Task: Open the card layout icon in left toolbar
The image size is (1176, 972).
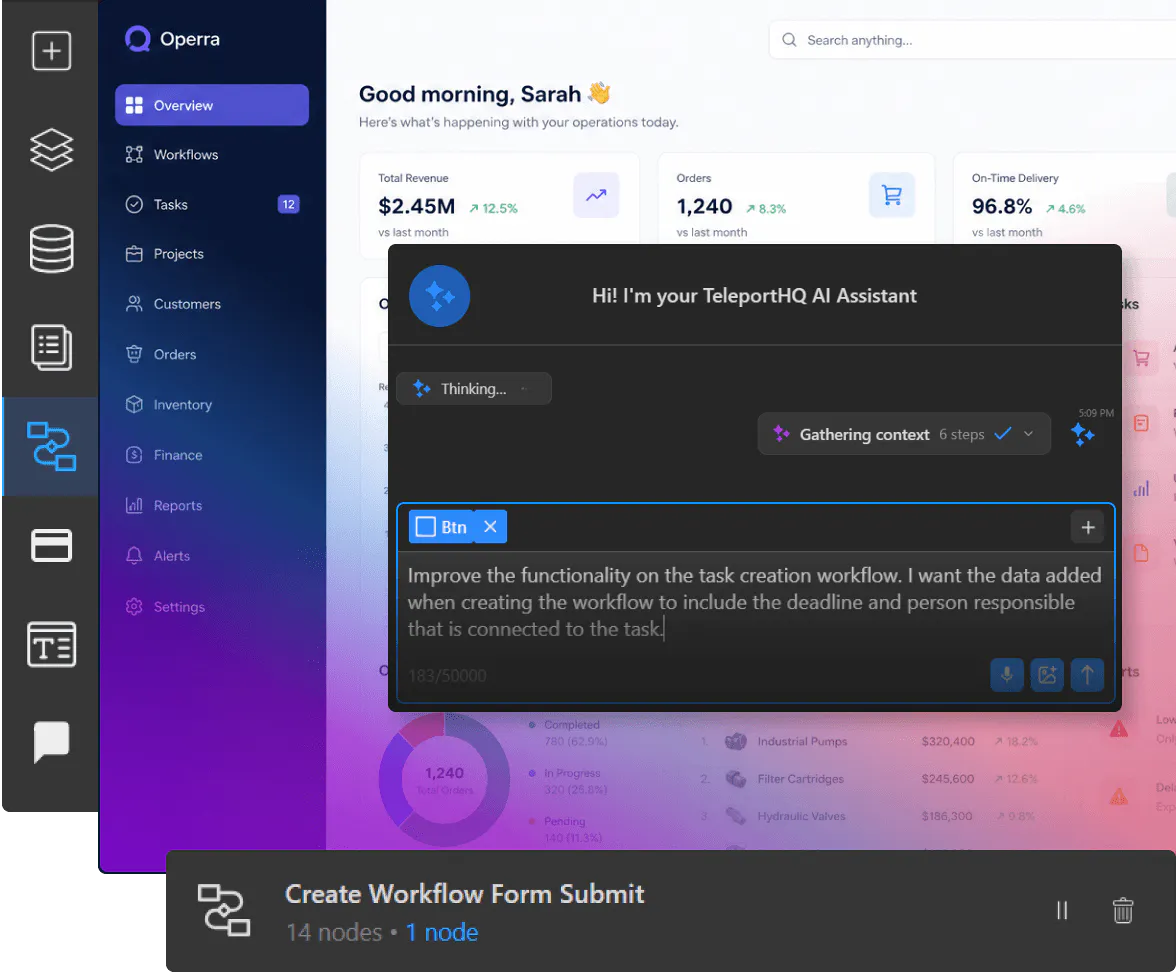Action: 51,545
